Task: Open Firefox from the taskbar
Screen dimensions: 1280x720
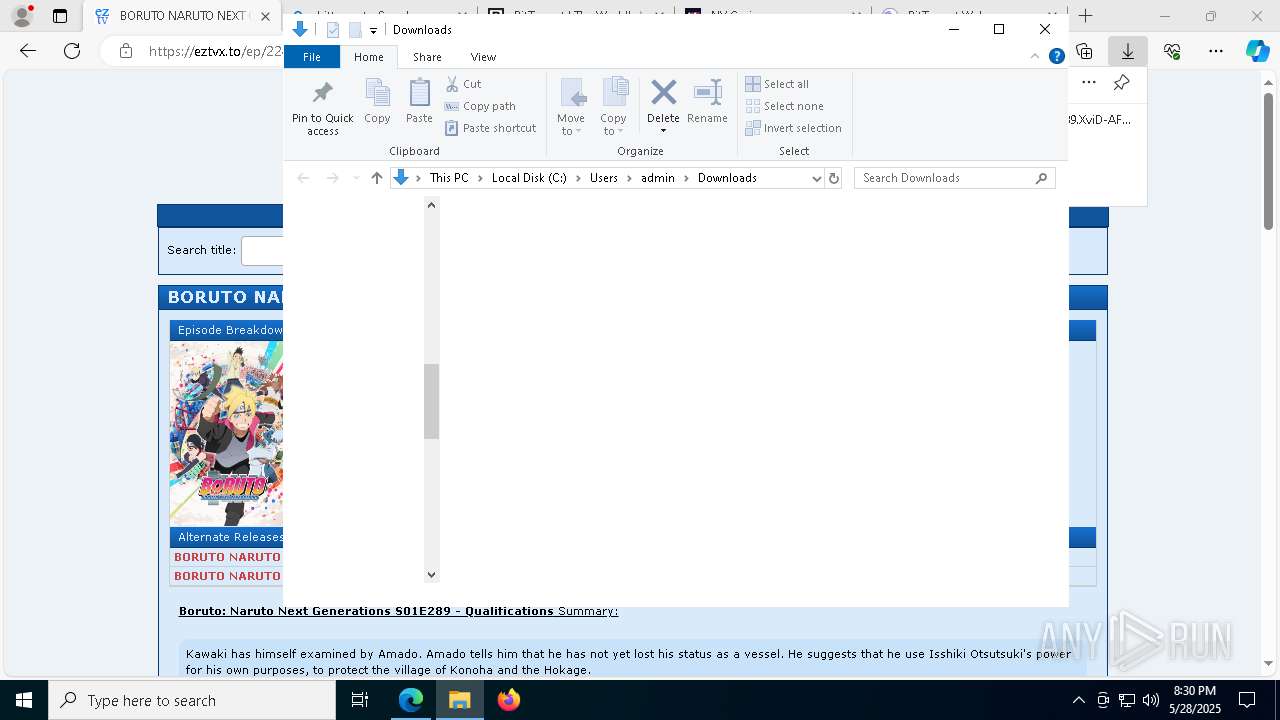Action: tap(509, 700)
